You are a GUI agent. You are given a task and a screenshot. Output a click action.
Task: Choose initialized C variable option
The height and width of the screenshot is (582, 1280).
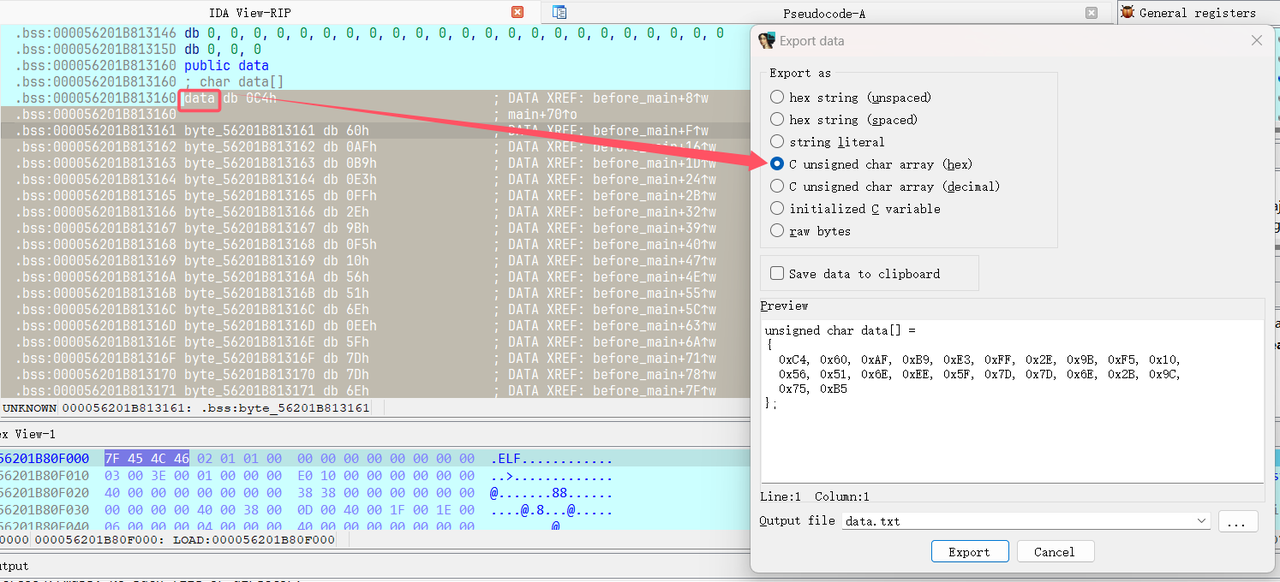[x=777, y=208]
